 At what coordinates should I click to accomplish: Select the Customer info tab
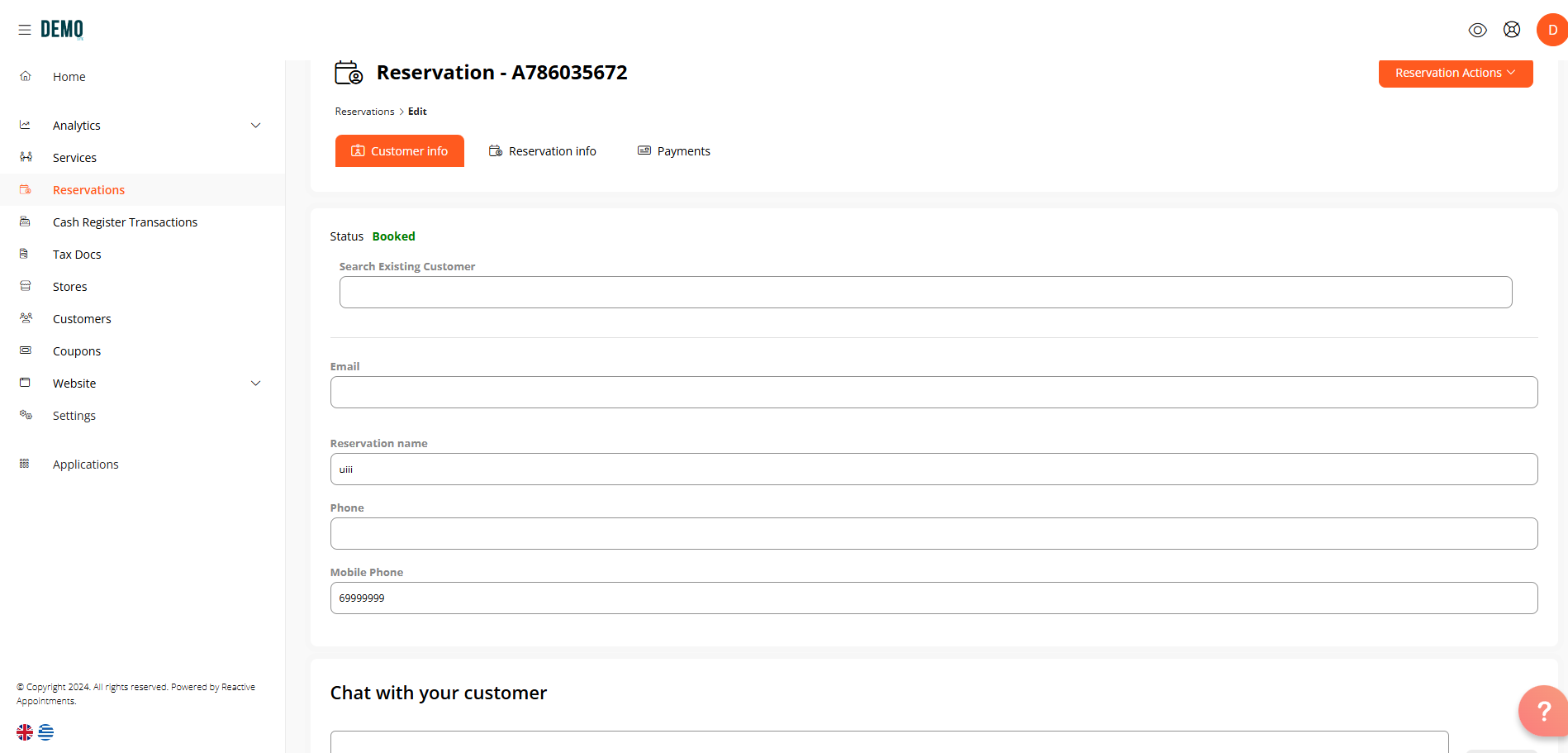click(400, 151)
